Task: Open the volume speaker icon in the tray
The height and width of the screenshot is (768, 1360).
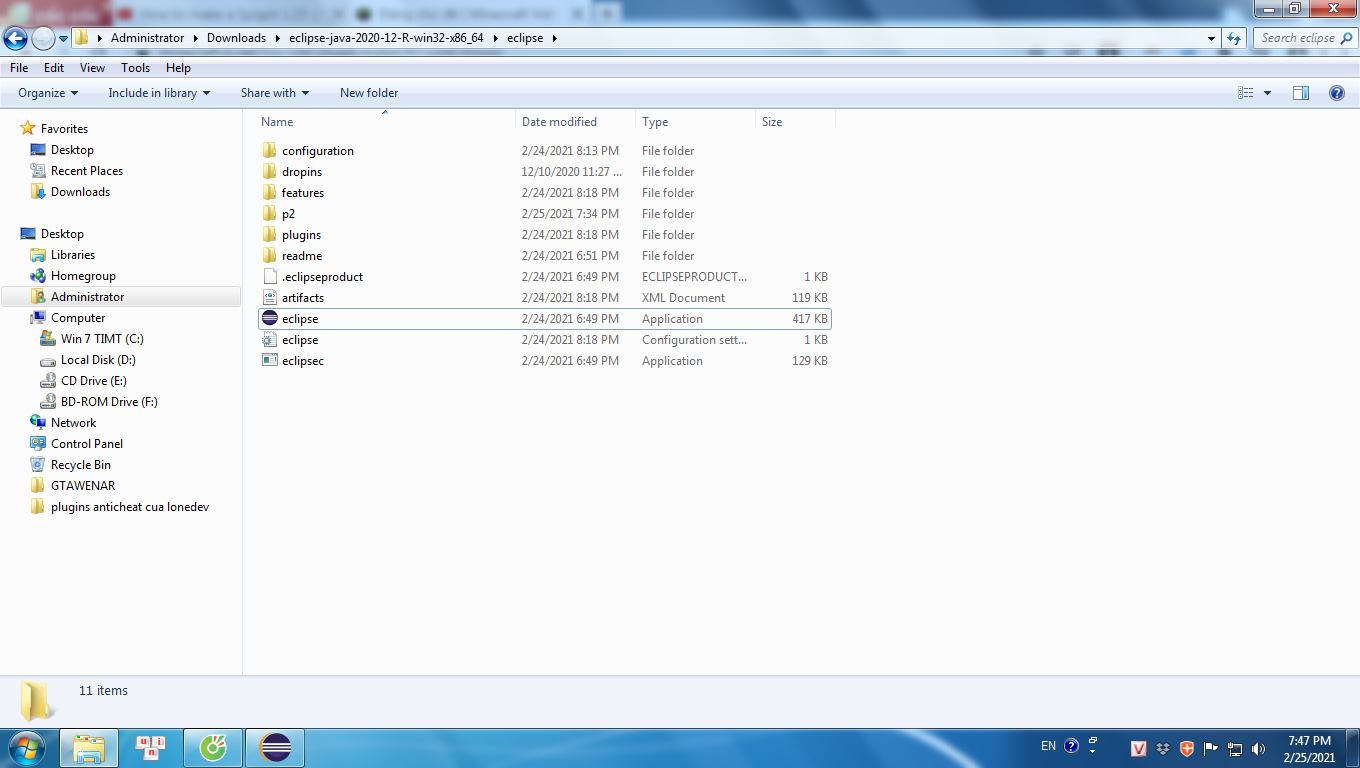Action: pyautogui.click(x=1257, y=747)
